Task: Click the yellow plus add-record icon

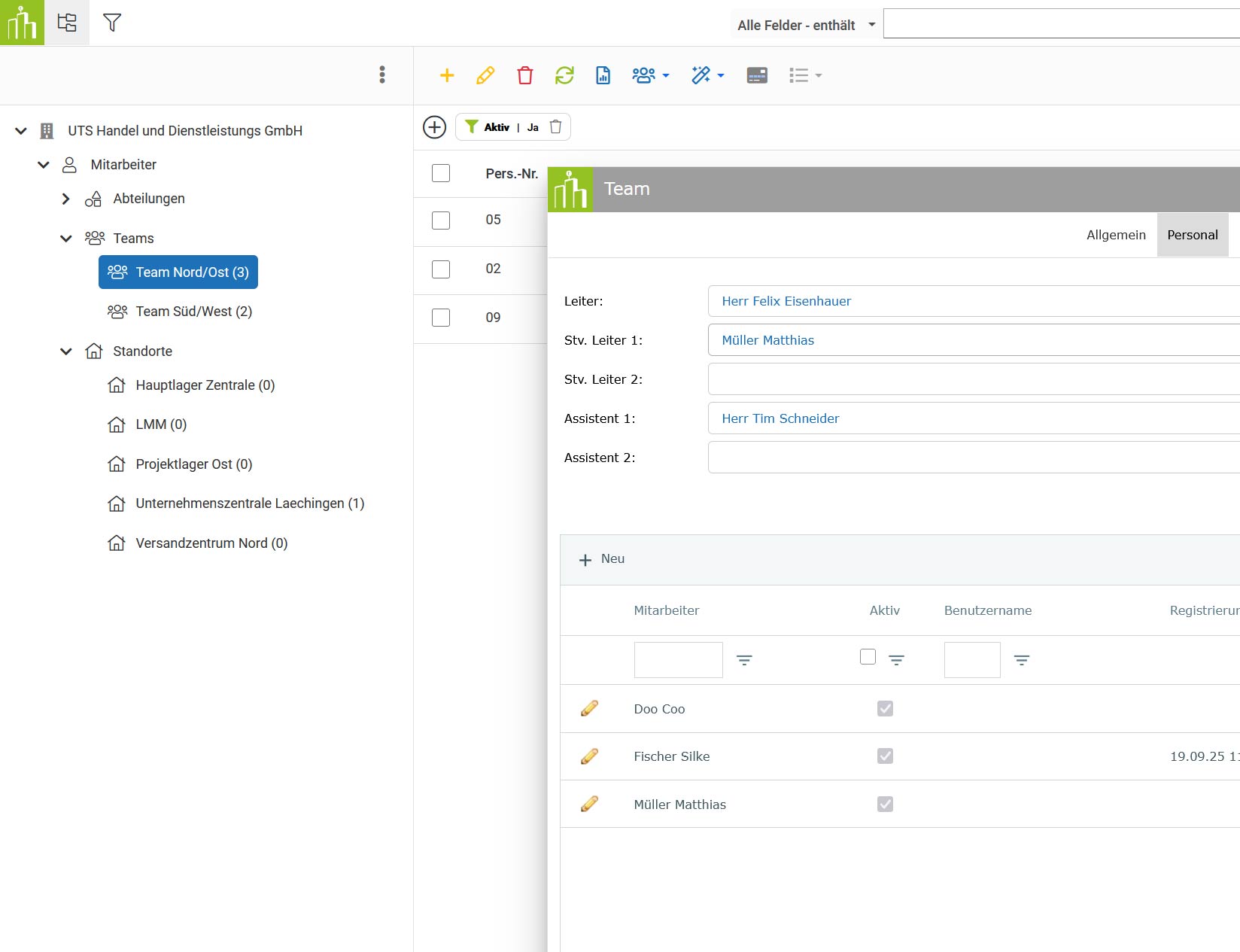Action: click(447, 75)
